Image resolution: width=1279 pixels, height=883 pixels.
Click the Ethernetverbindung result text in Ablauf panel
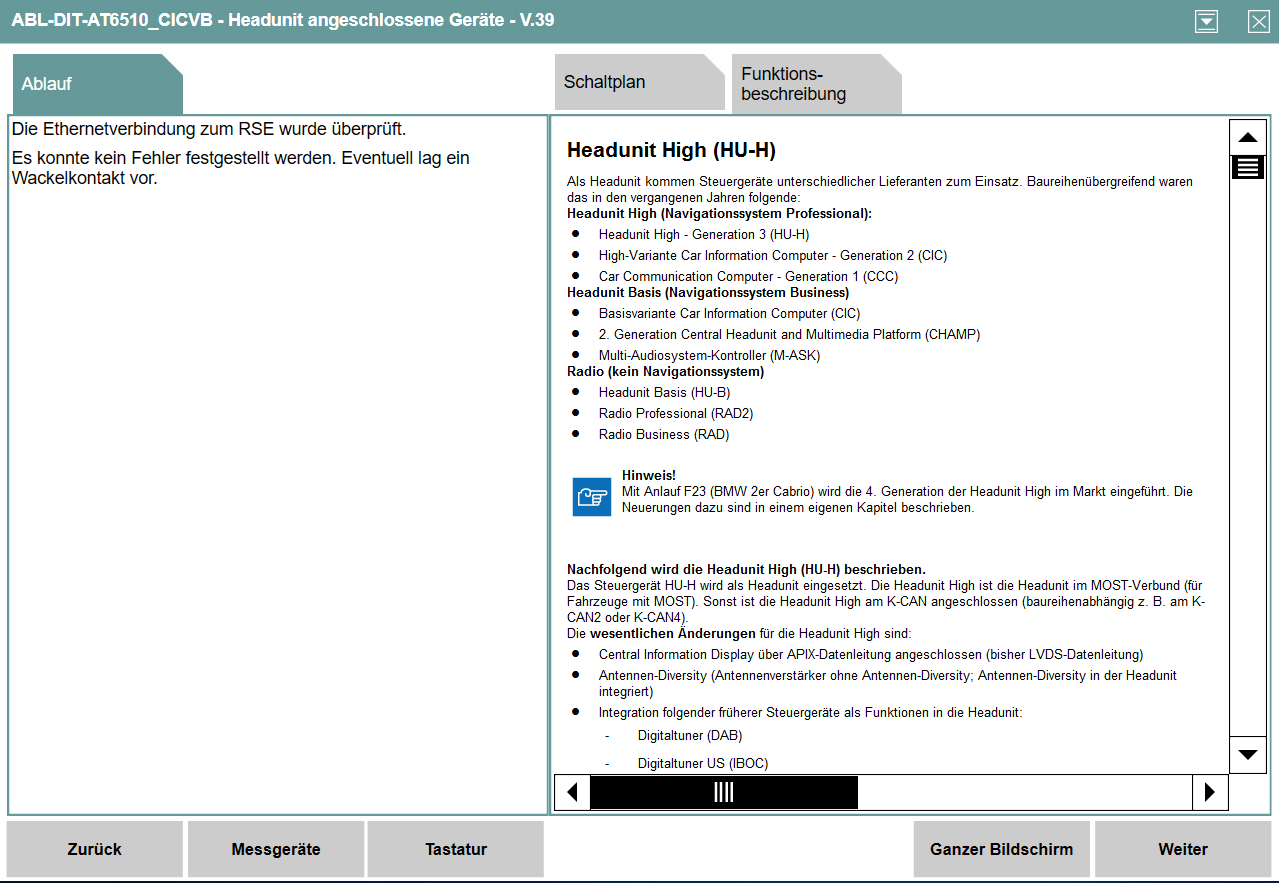pyautogui.click(x=209, y=129)
